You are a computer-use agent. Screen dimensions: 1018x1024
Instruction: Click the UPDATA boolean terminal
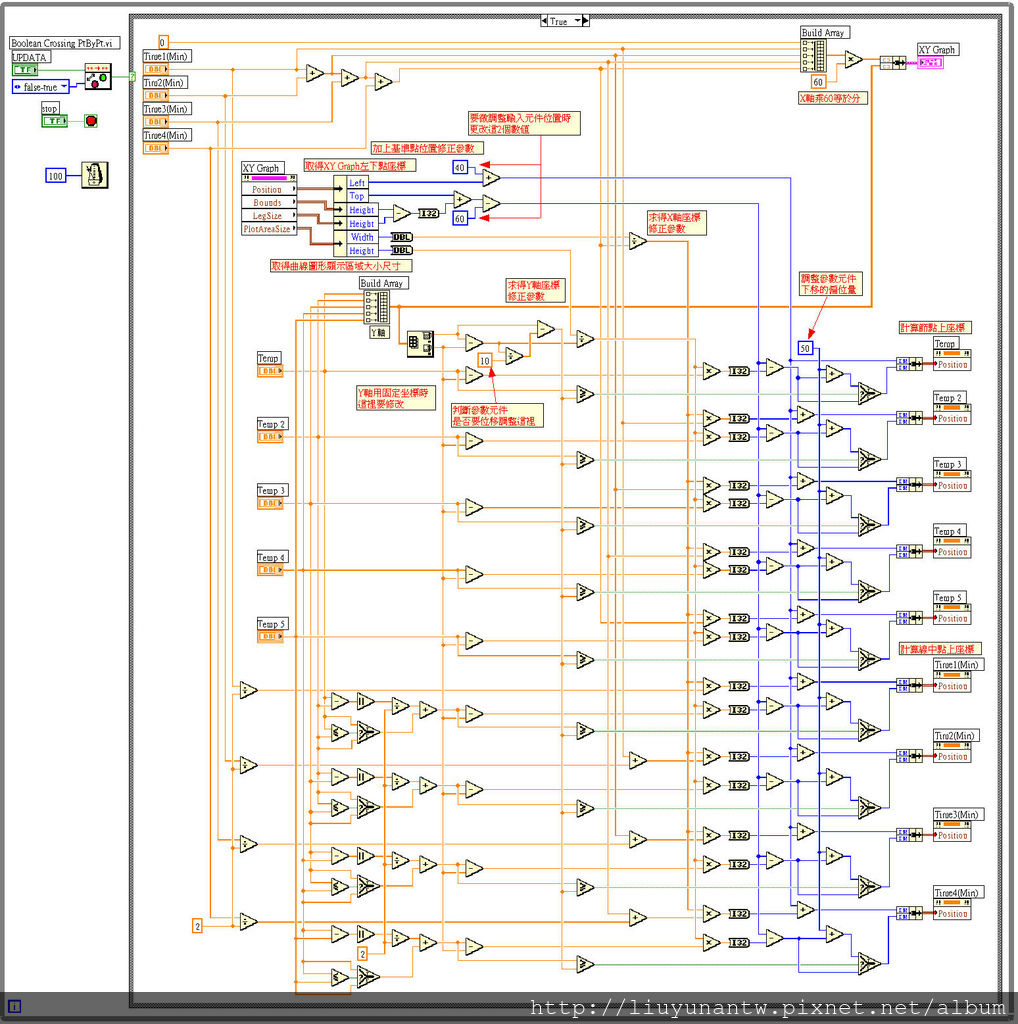pyautogui.click(x=25, y=70)
